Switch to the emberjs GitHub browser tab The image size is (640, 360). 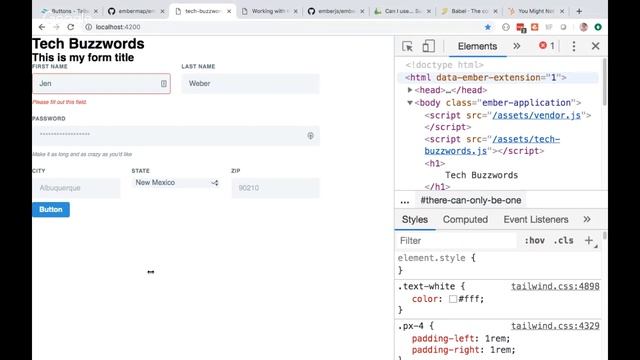tap(335, 11)
